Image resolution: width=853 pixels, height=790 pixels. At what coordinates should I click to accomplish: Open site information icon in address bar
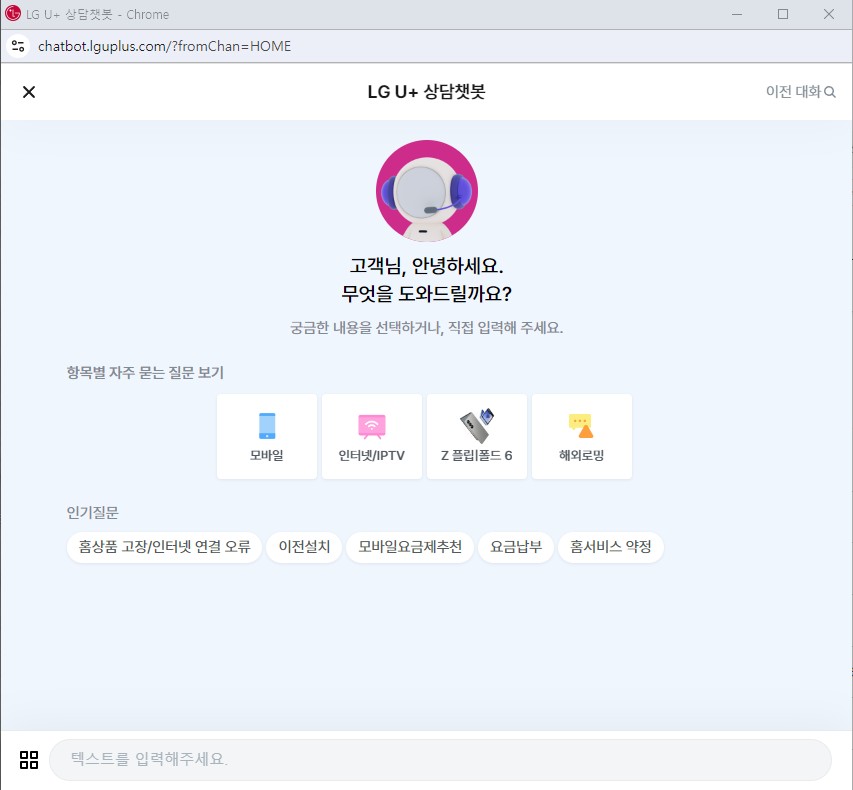click(18, 46)
